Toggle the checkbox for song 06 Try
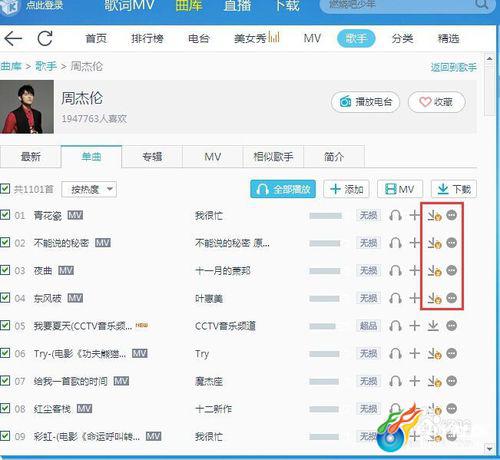The width and height of the screenshot is (500, 460). coord(5,353)
